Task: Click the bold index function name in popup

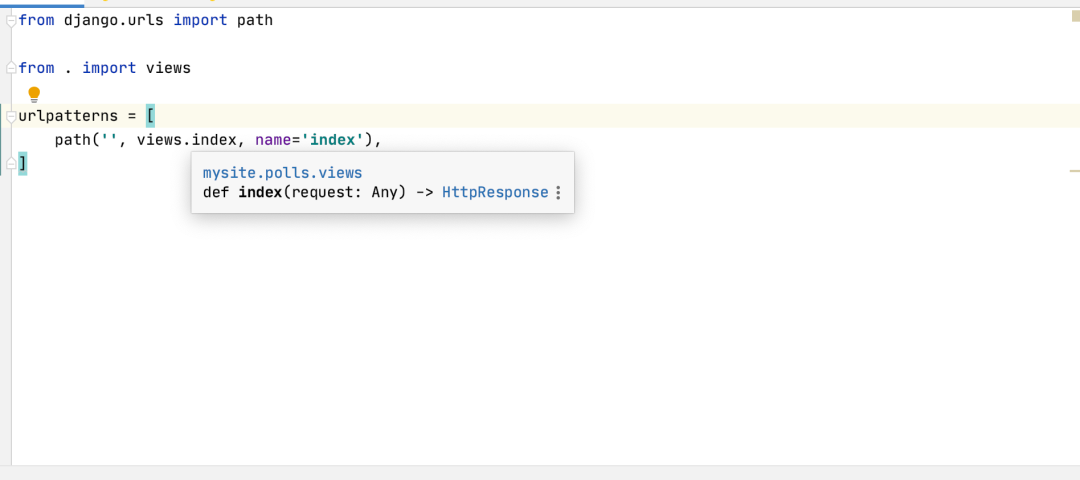Action: (x=260, y=193)
